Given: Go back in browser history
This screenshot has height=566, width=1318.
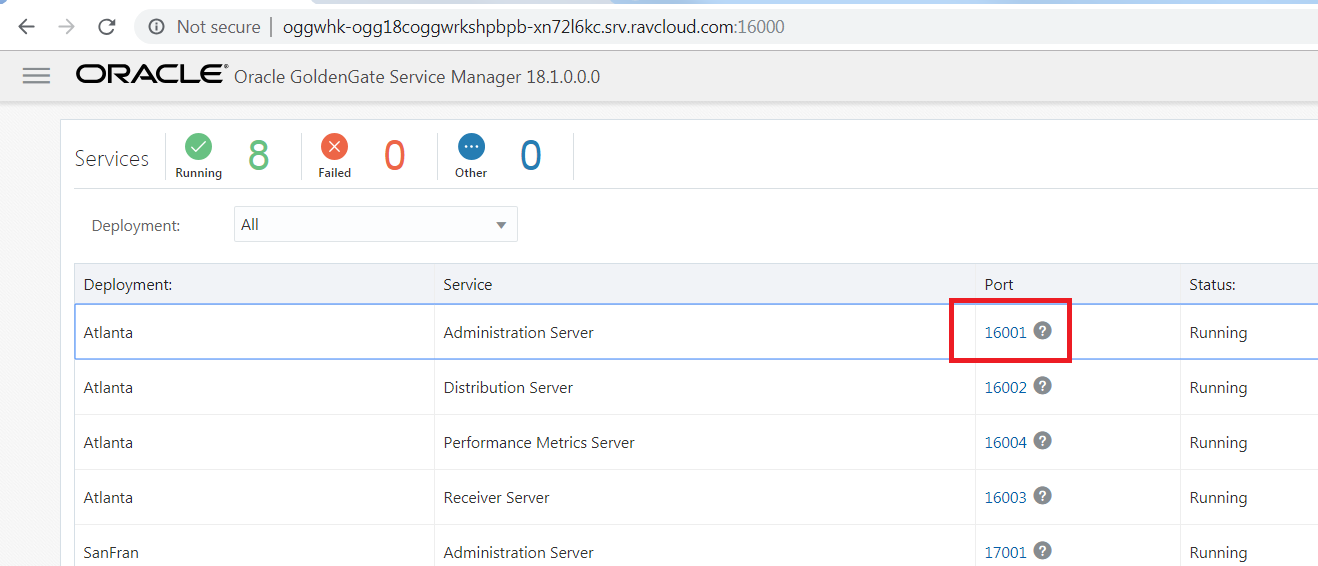Looking at the screenshot, I should pos(27,27).
